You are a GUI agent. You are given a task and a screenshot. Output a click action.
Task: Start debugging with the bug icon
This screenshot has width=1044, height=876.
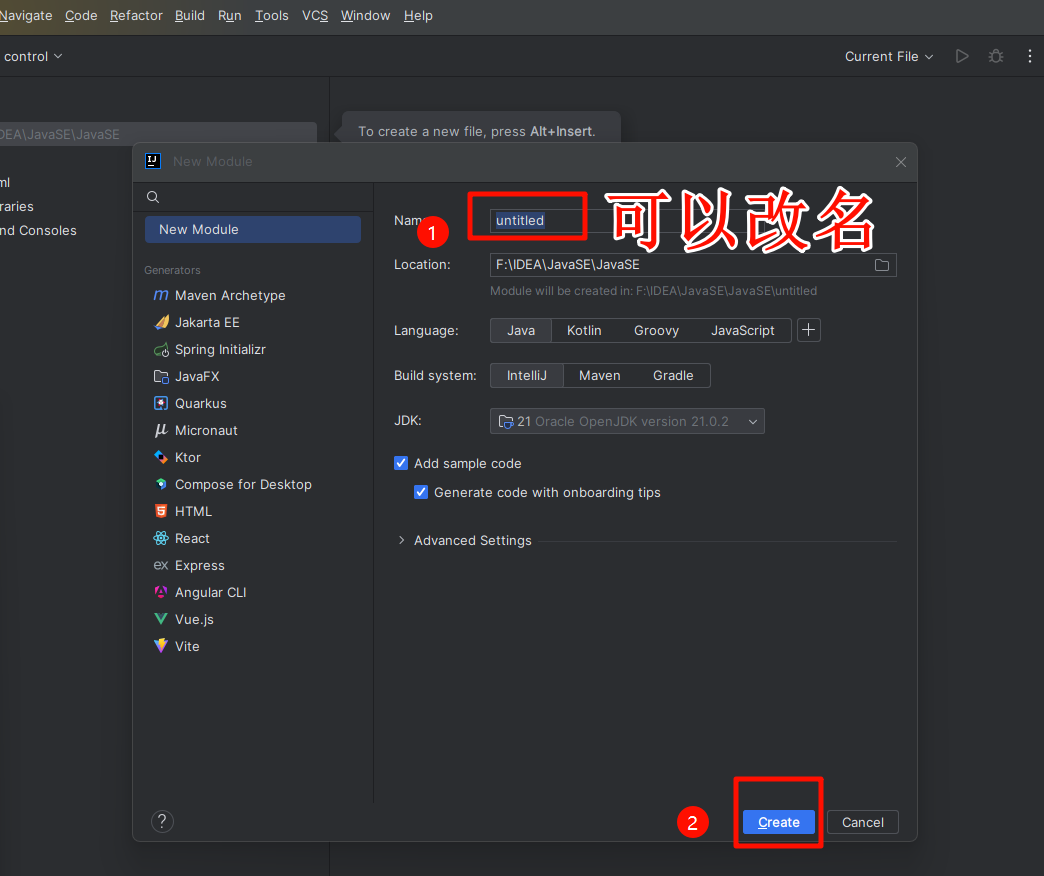pyautogui.click(x=996, y=57)
